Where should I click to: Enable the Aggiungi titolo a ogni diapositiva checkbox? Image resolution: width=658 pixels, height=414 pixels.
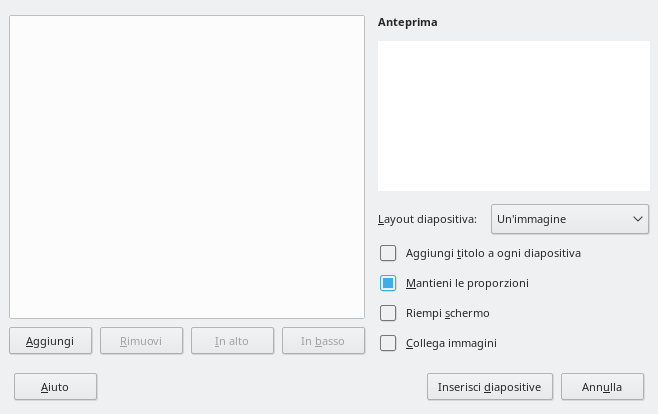(x=388, y=253)
